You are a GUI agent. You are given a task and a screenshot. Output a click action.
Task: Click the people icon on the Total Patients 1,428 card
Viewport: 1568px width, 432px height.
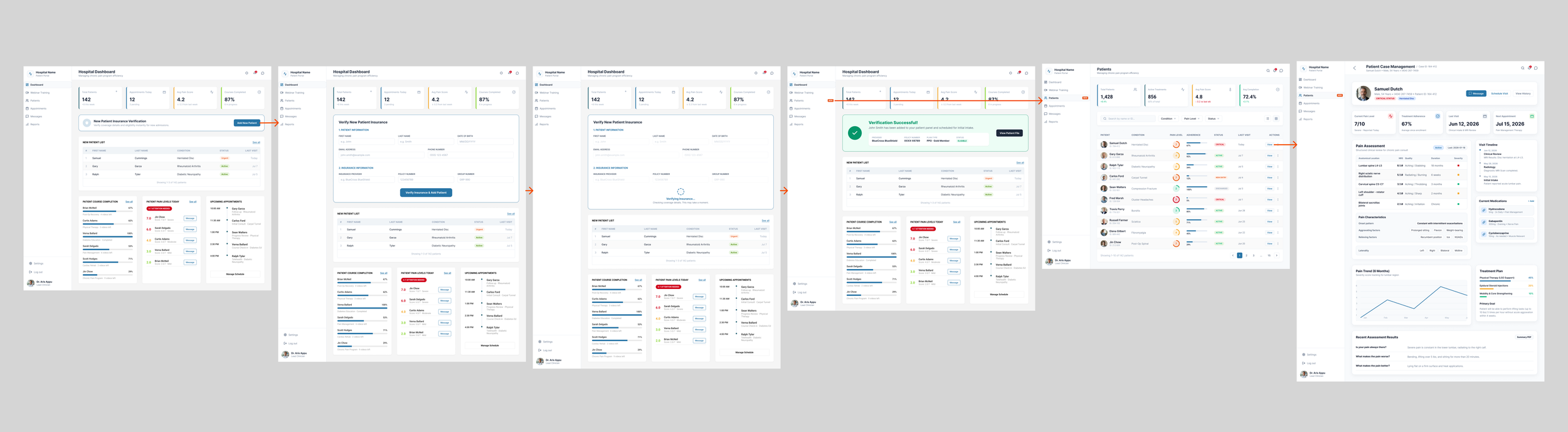click(x=1135, y=90)
